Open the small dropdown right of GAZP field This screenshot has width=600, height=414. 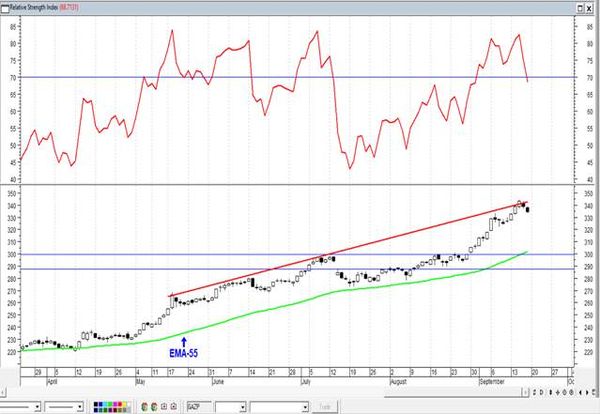coord(243,407)
